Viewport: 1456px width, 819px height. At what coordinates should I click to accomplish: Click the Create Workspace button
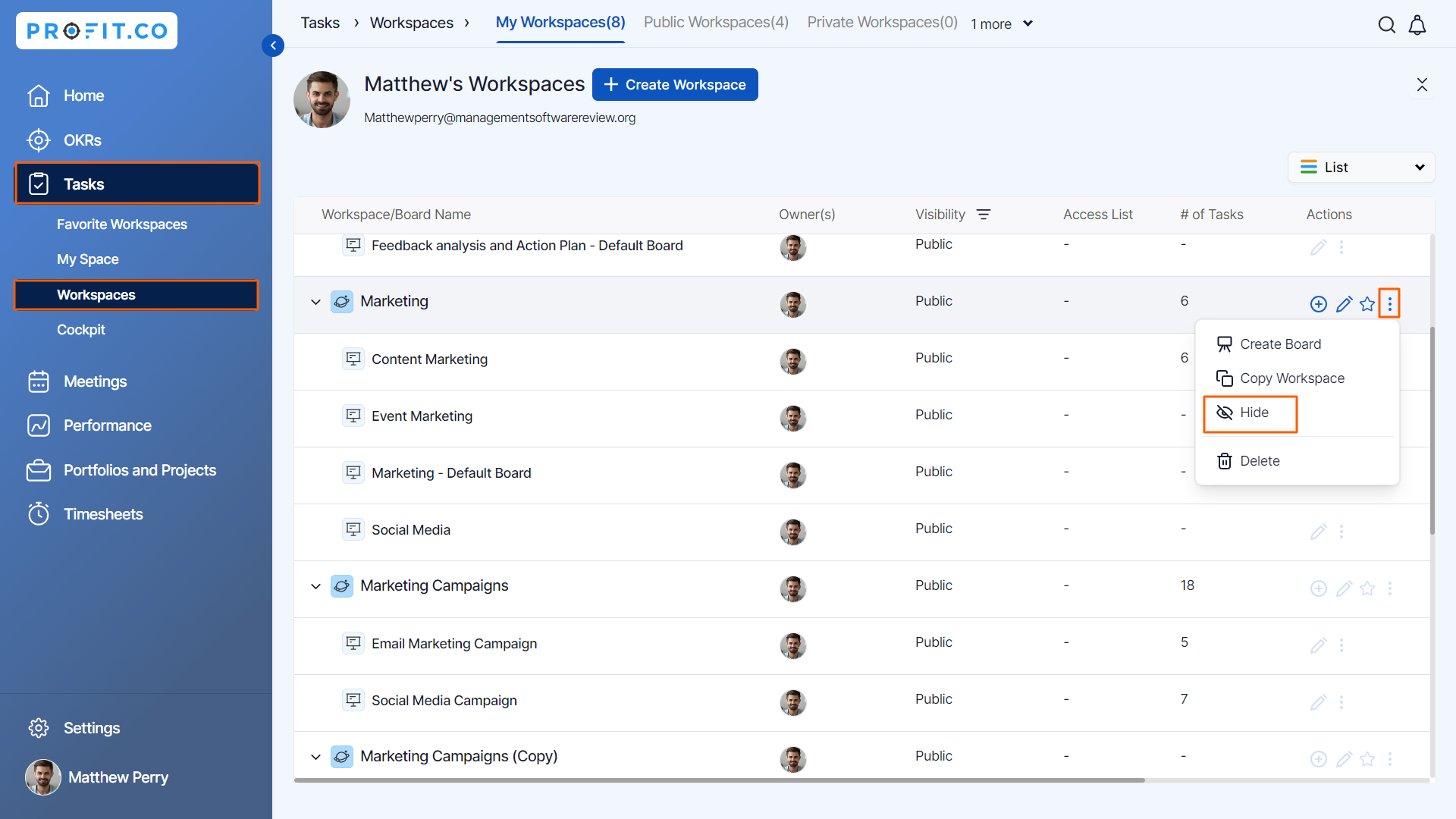click(x=675, y=85)
